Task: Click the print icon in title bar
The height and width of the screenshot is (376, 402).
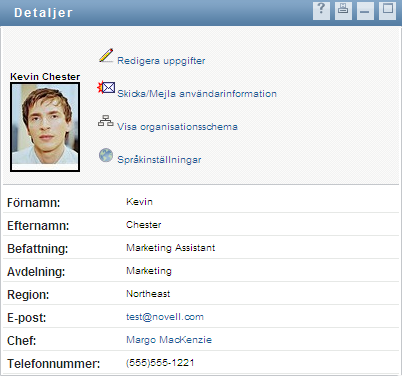Action: 343,11
